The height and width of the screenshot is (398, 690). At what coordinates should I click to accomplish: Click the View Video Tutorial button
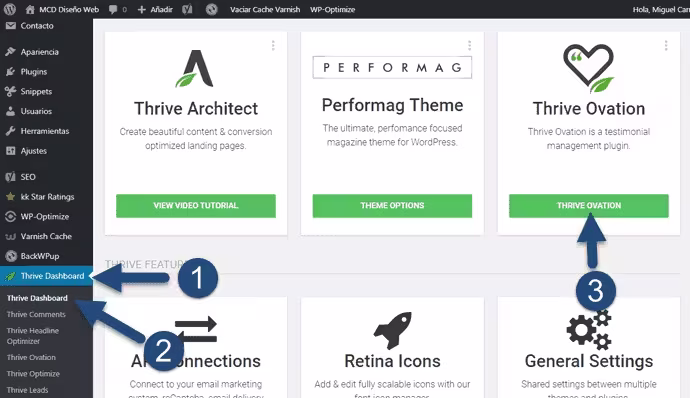click(x=196, y=206)
